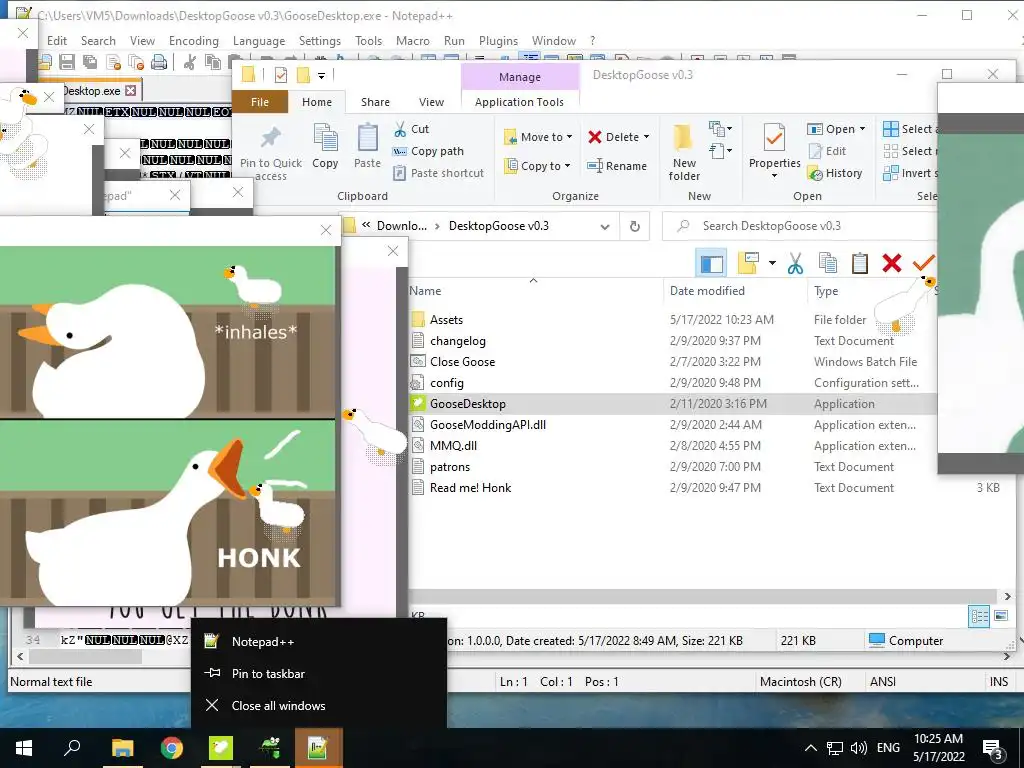Toggle the preview pane button
The image size is (1024, 768).
712,263
